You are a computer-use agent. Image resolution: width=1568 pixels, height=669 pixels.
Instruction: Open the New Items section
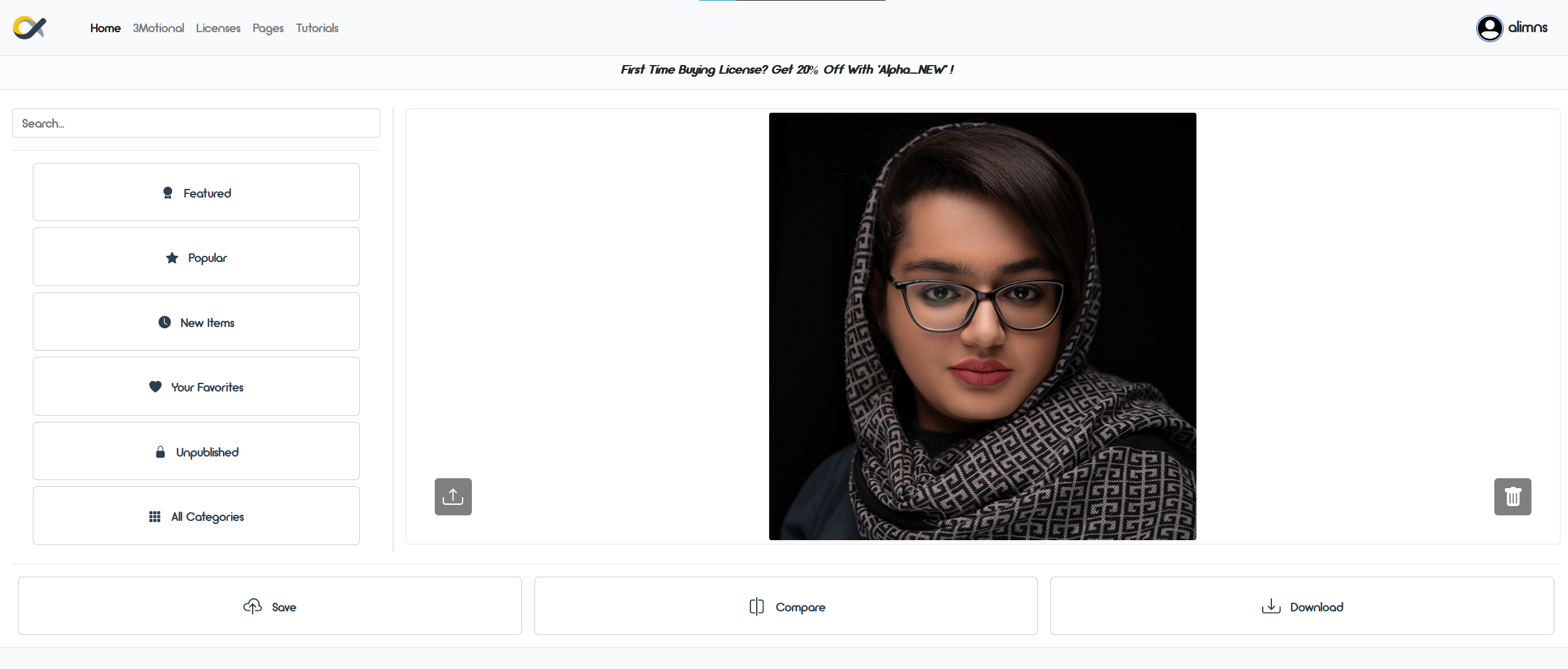pyautogui.click(x=196, y=322)
